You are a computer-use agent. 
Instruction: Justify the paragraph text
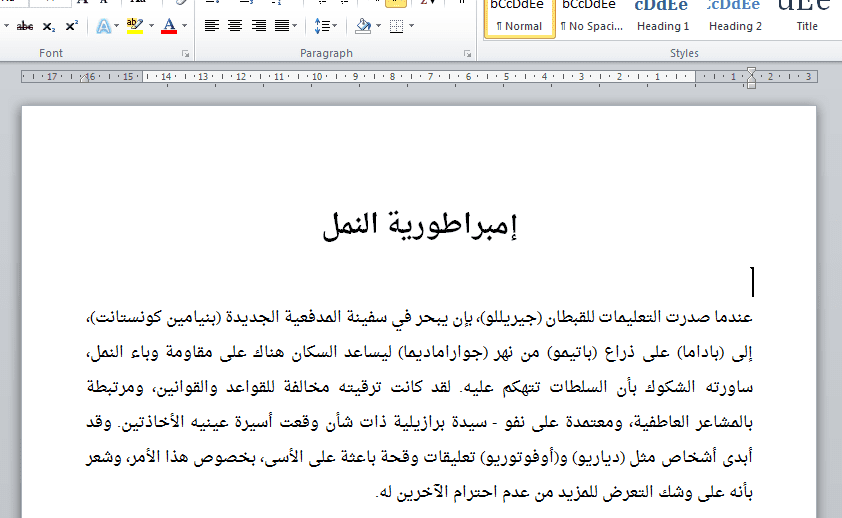pyautogui.click(x=282, y=26)
